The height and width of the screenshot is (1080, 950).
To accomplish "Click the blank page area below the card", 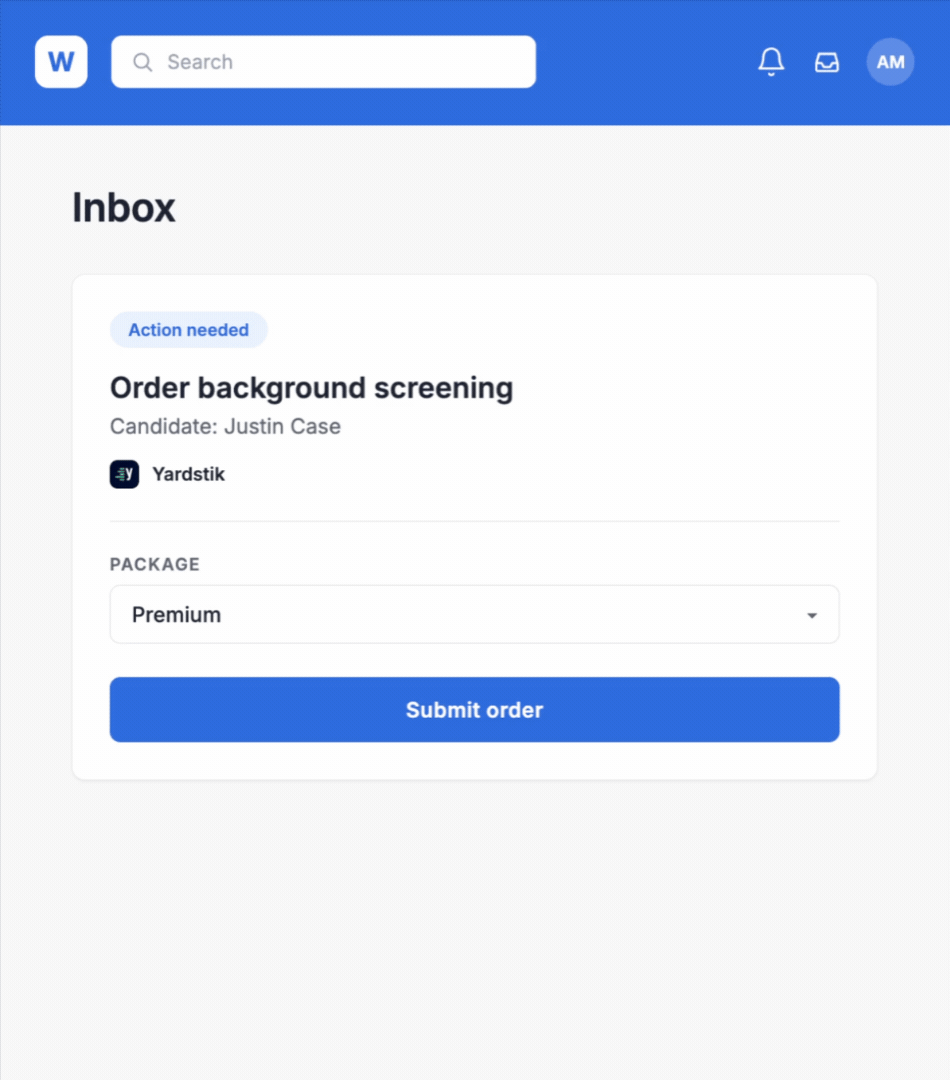I will 475,930.
